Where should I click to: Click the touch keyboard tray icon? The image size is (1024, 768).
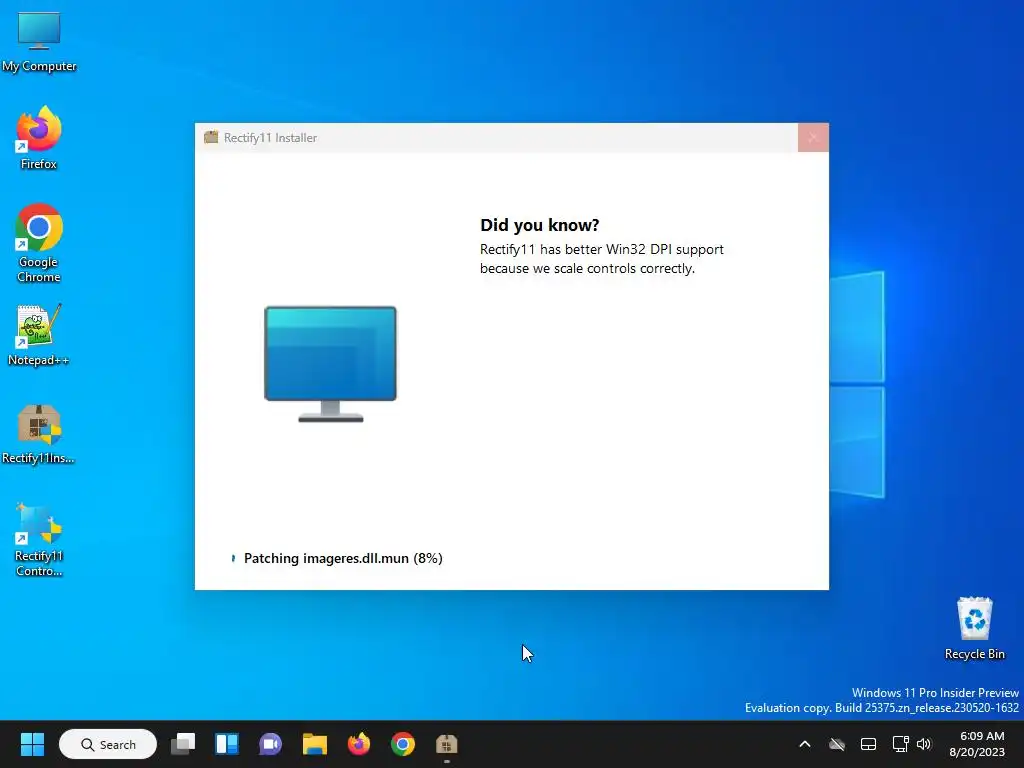[x=868, y=744]
